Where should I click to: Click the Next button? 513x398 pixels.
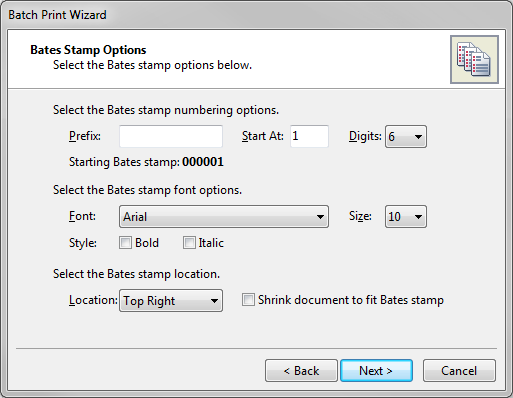point(376,371)
